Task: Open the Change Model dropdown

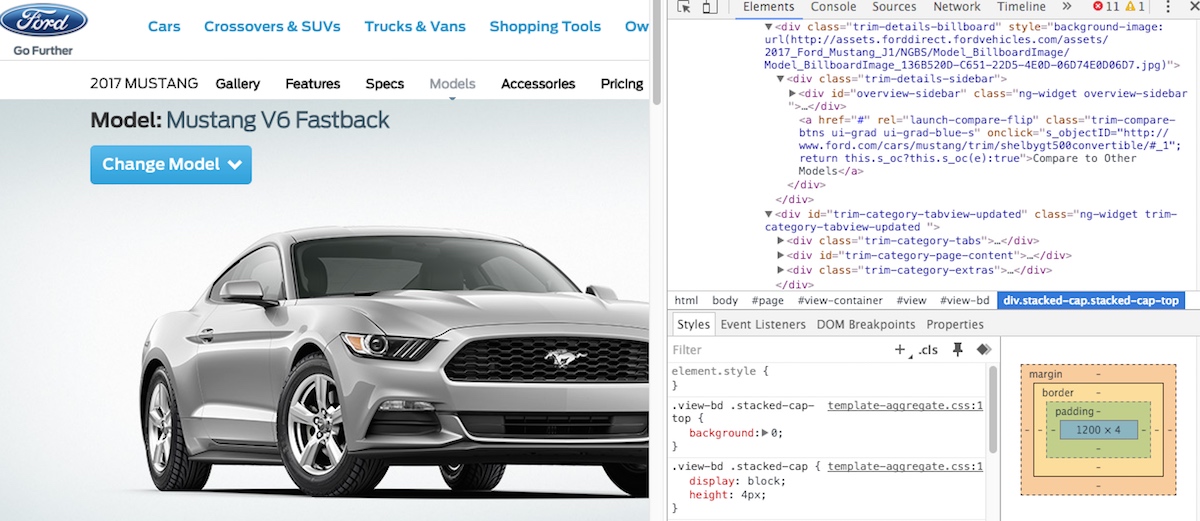Action: [171, 165]
